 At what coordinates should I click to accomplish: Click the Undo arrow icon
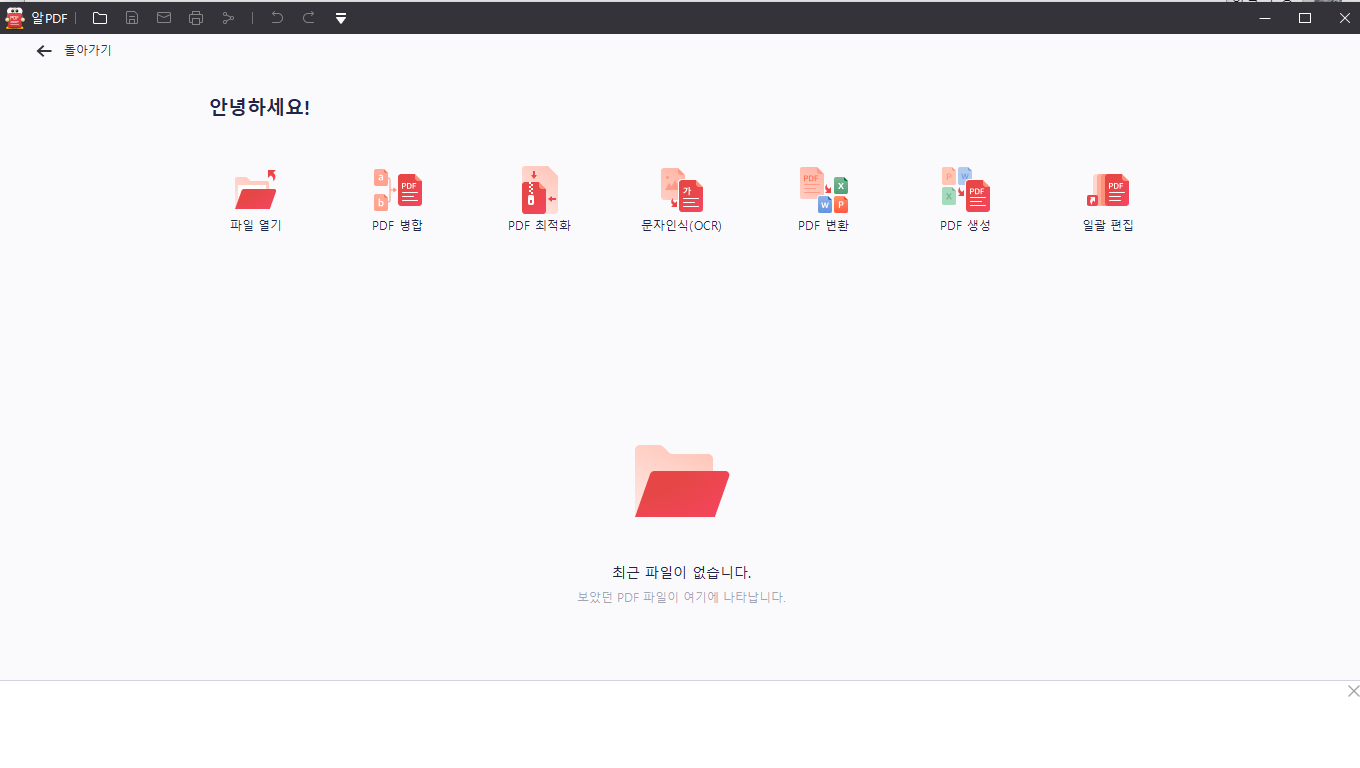(277, 18)
